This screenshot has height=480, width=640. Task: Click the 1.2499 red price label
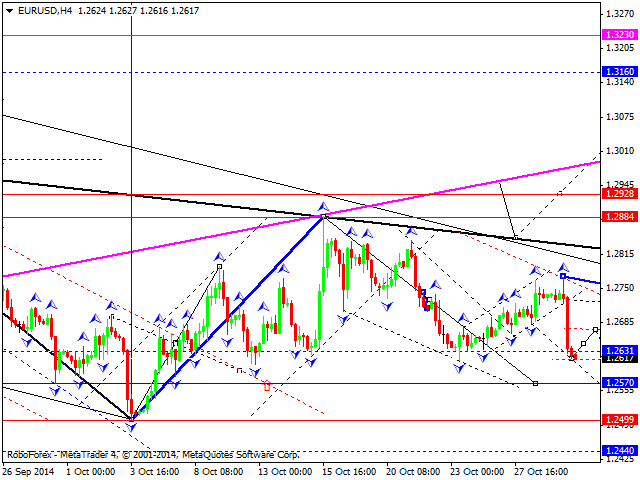coord(616,420)
